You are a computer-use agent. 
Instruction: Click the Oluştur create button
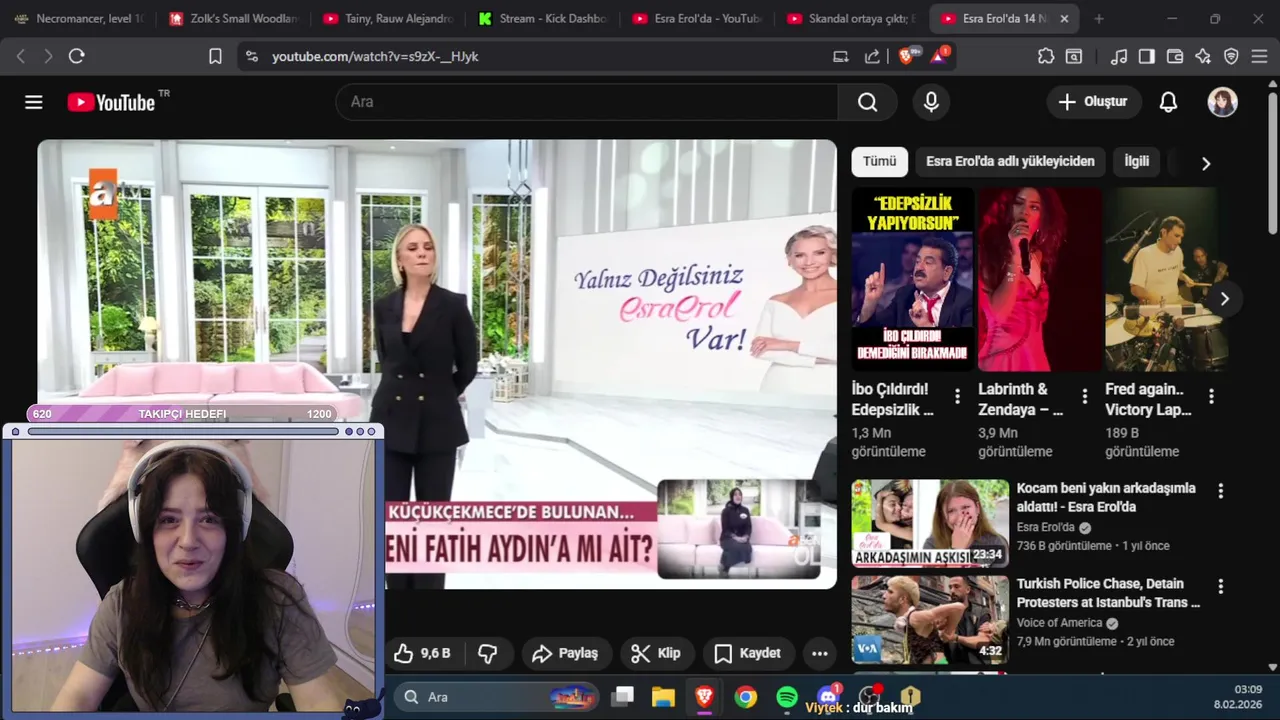click(1092, 102)
